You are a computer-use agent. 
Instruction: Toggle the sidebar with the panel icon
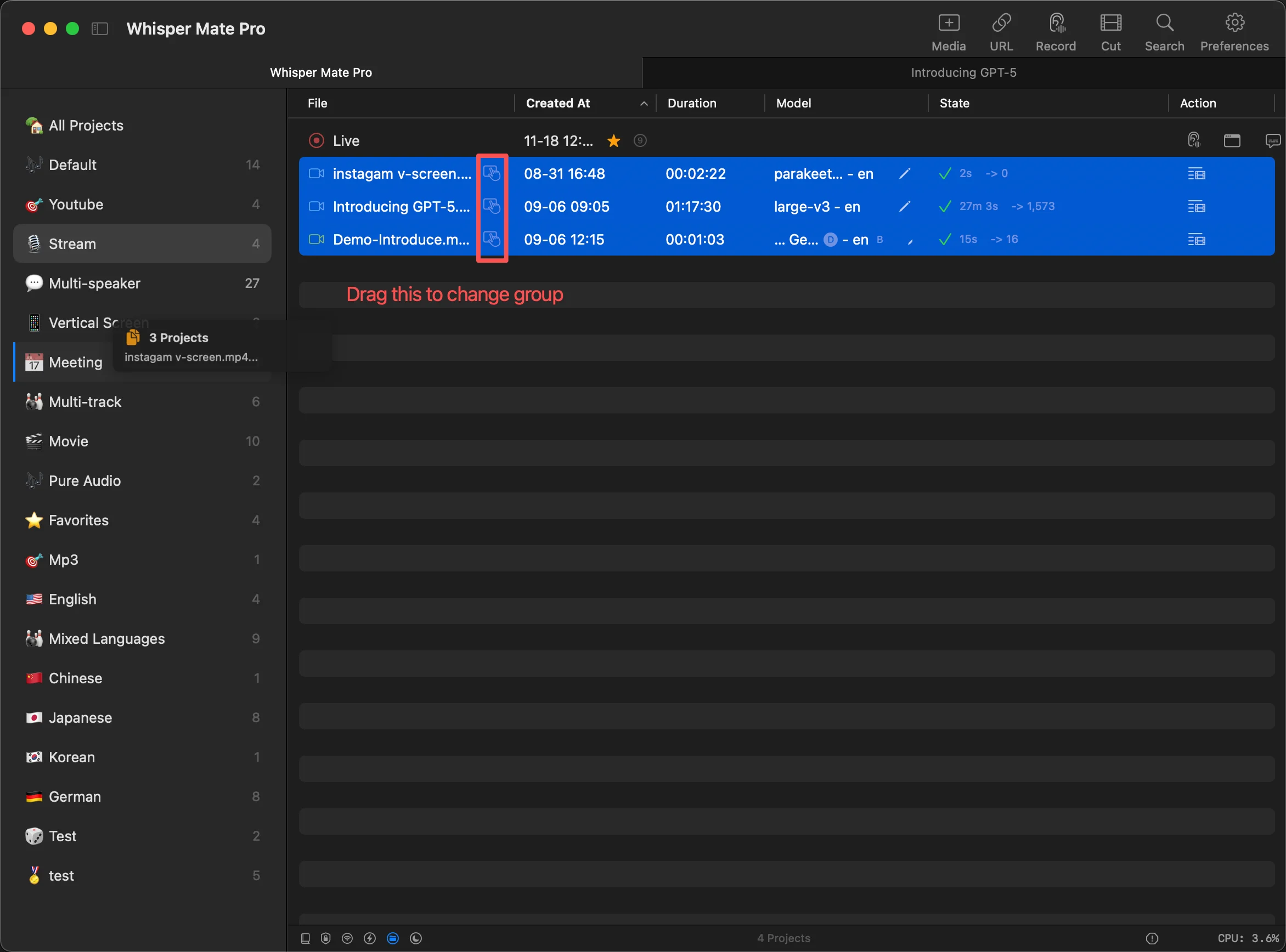coord(100,29)
